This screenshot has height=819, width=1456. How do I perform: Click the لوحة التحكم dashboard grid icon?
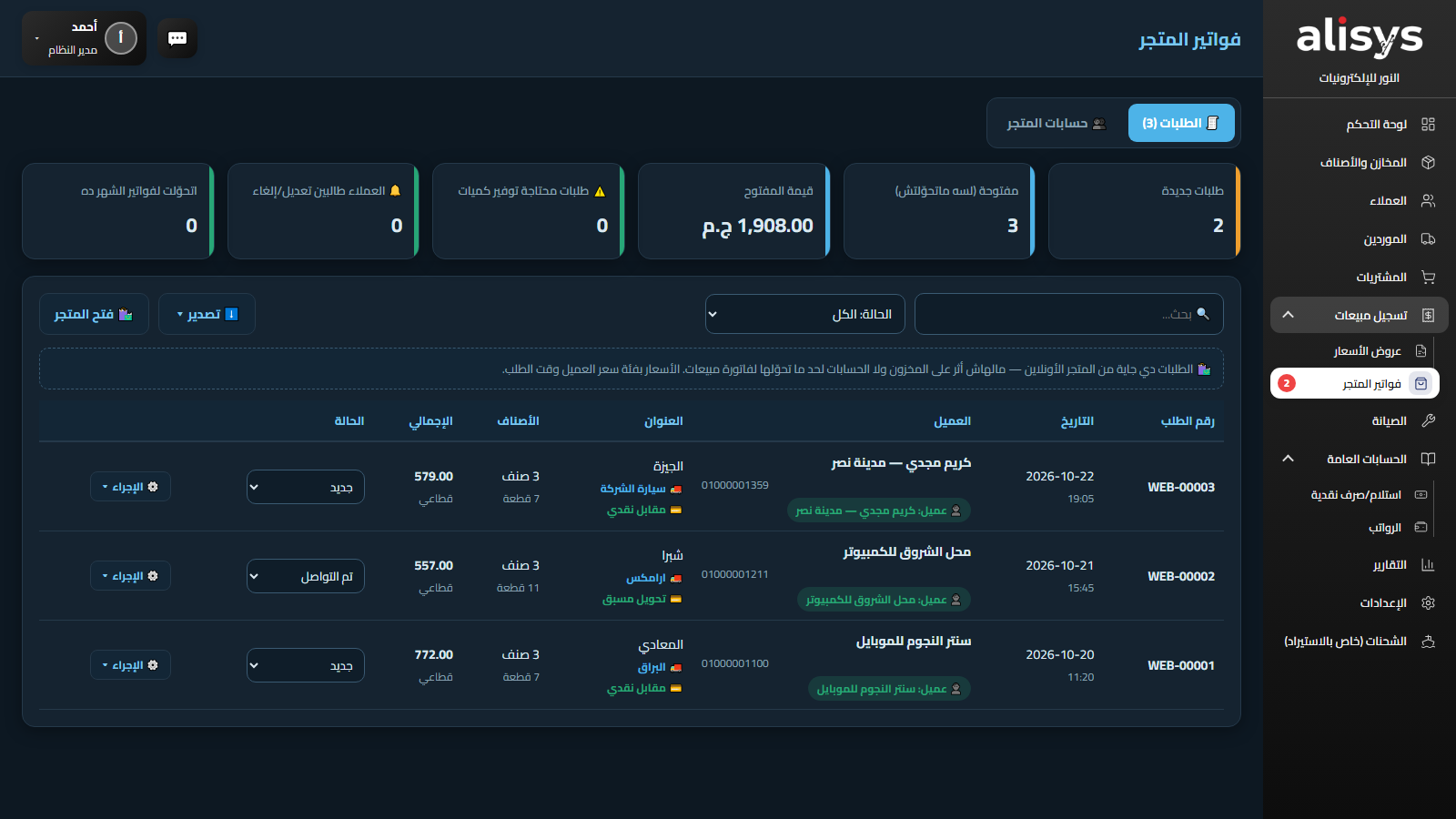tap(1428, 125)
